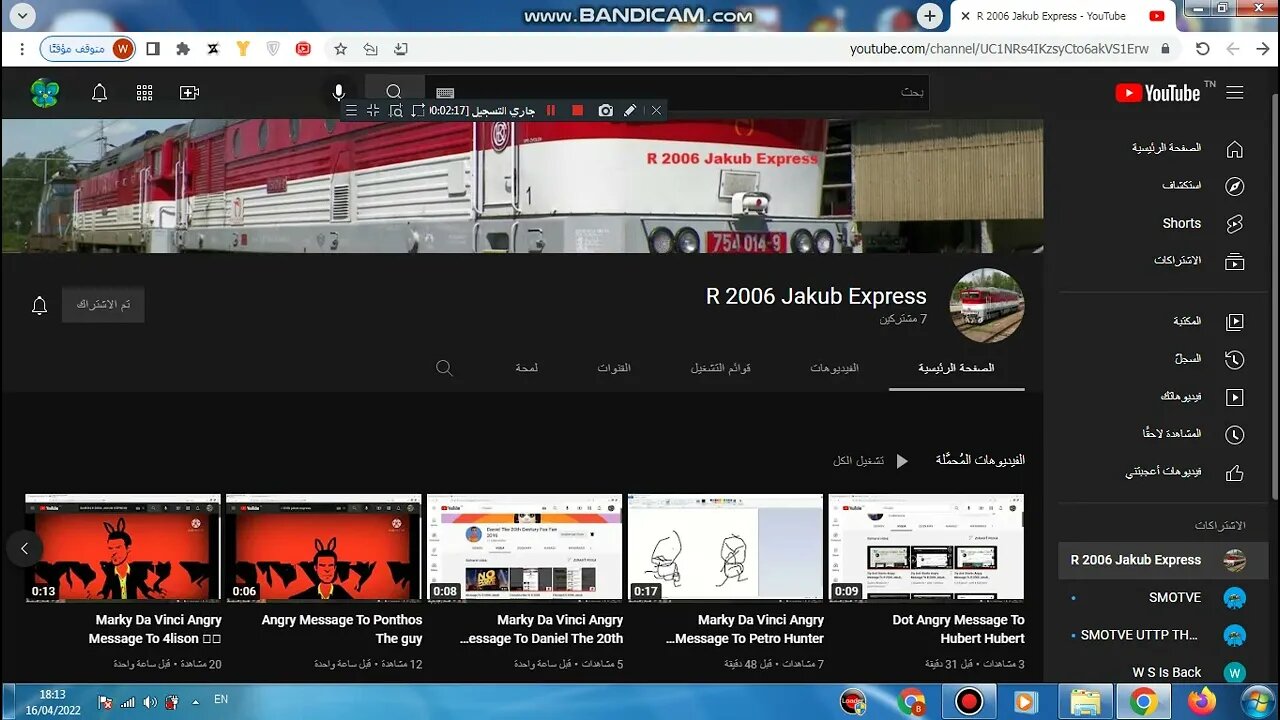Open the Chrome three-dot menu
Image resolution: width=1280 pixels, height=720 pixels.
pos(22,48)
